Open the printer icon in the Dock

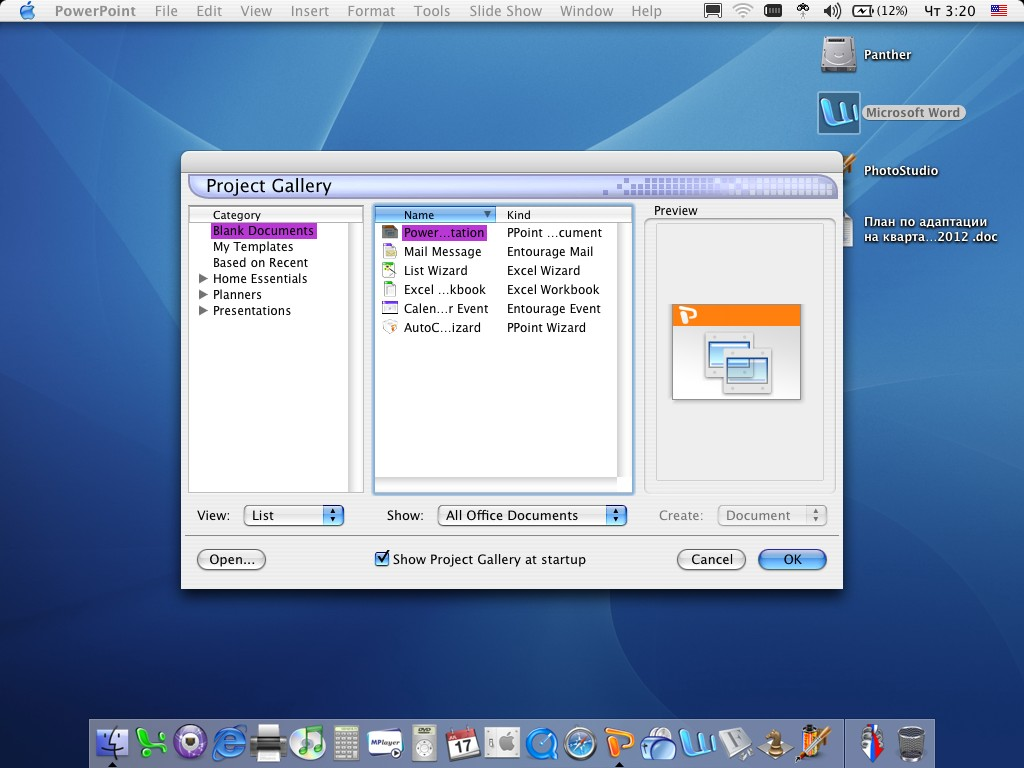[268, 743]
